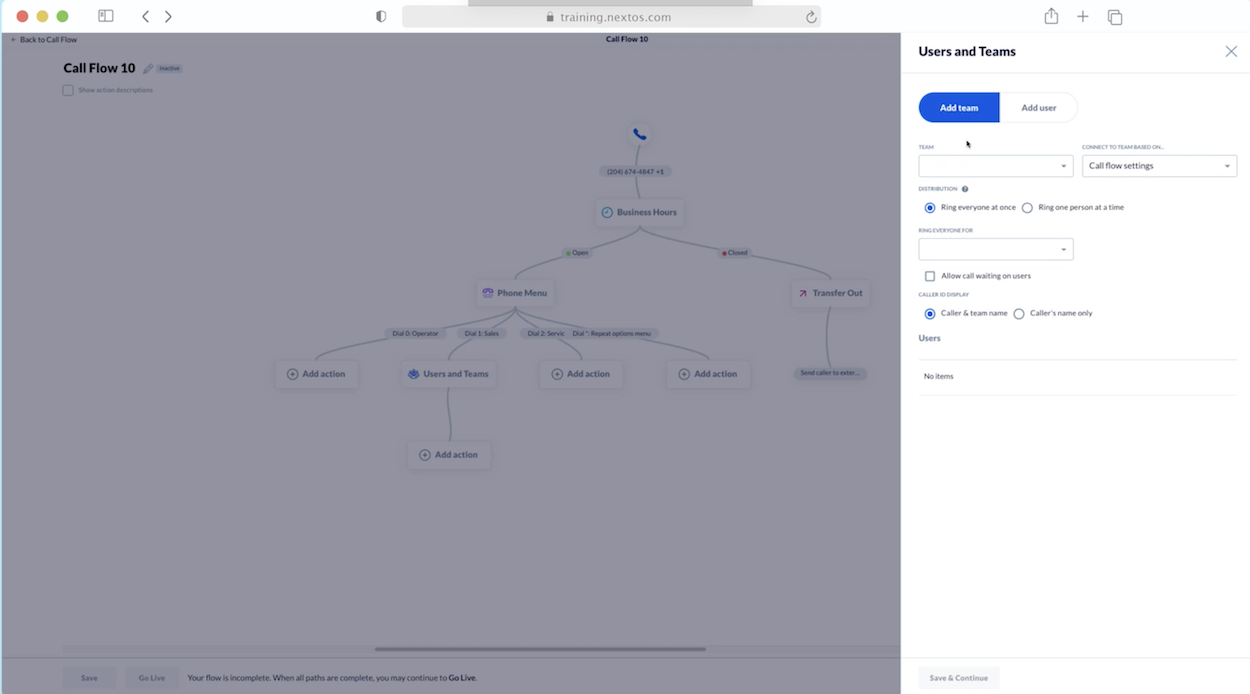
Task: Click the Call Flow 10 title heading
Action: point(99,68)
